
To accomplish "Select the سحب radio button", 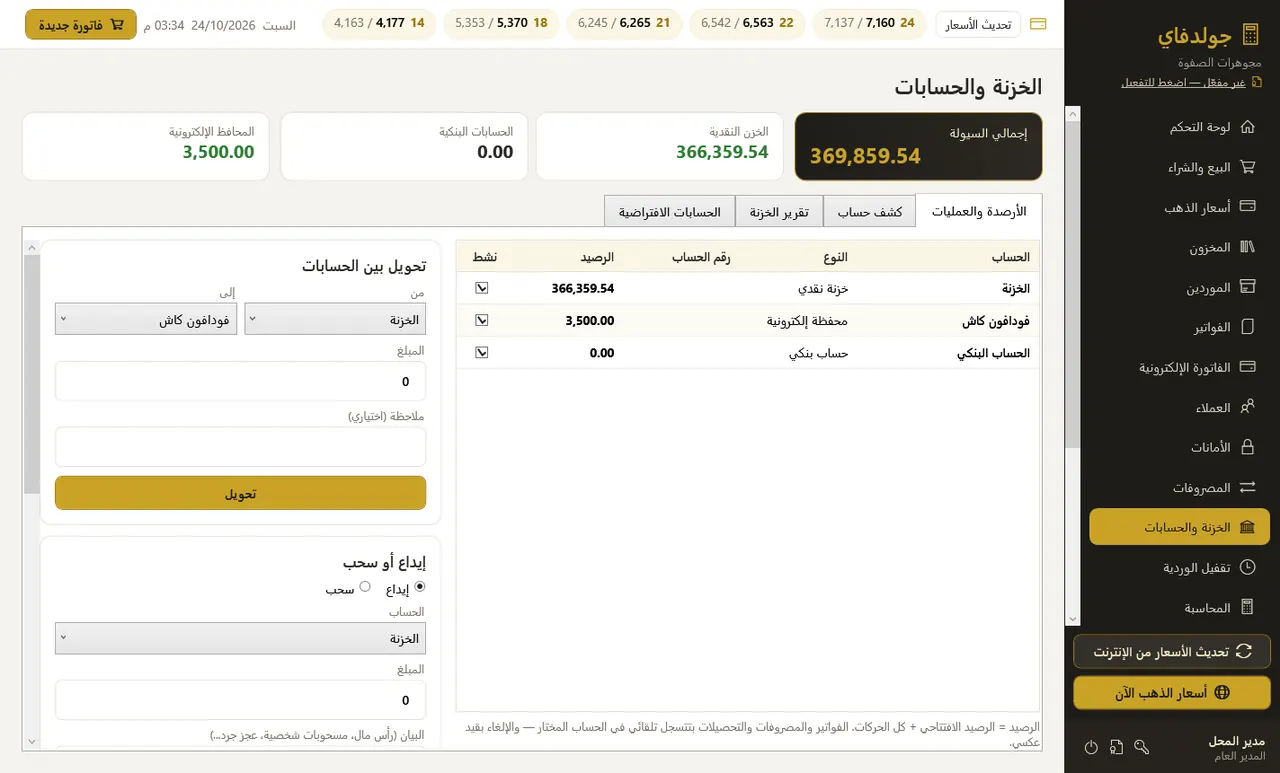I will coord(365,587).
